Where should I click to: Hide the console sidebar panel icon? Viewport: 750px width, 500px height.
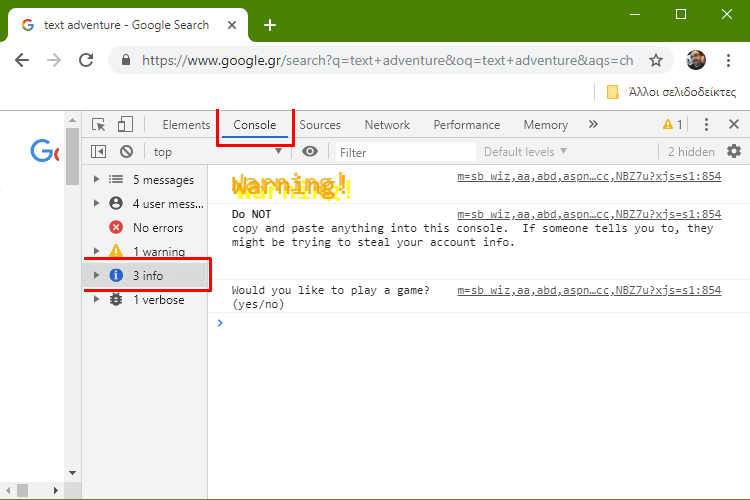pyautogui.click(x=99, y=152)
